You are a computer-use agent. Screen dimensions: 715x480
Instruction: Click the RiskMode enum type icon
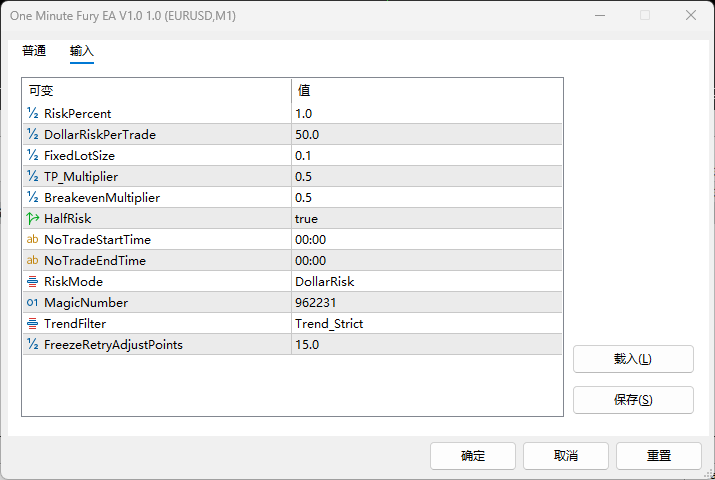tap(32, 282)
